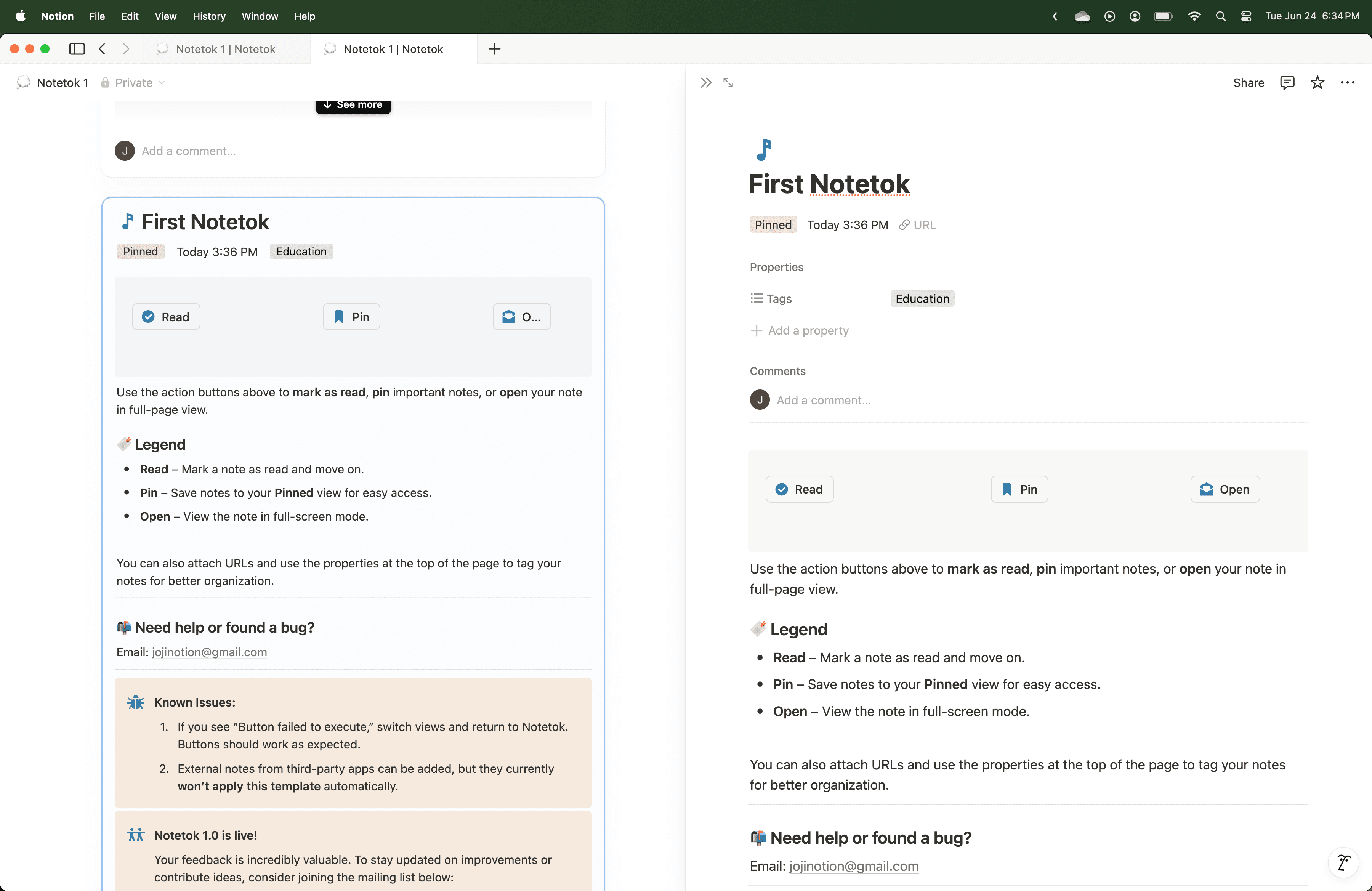The width and height of the screenshot is (1372, 891).
Task: Click the Read button in left card
Action: pos(166,316)
